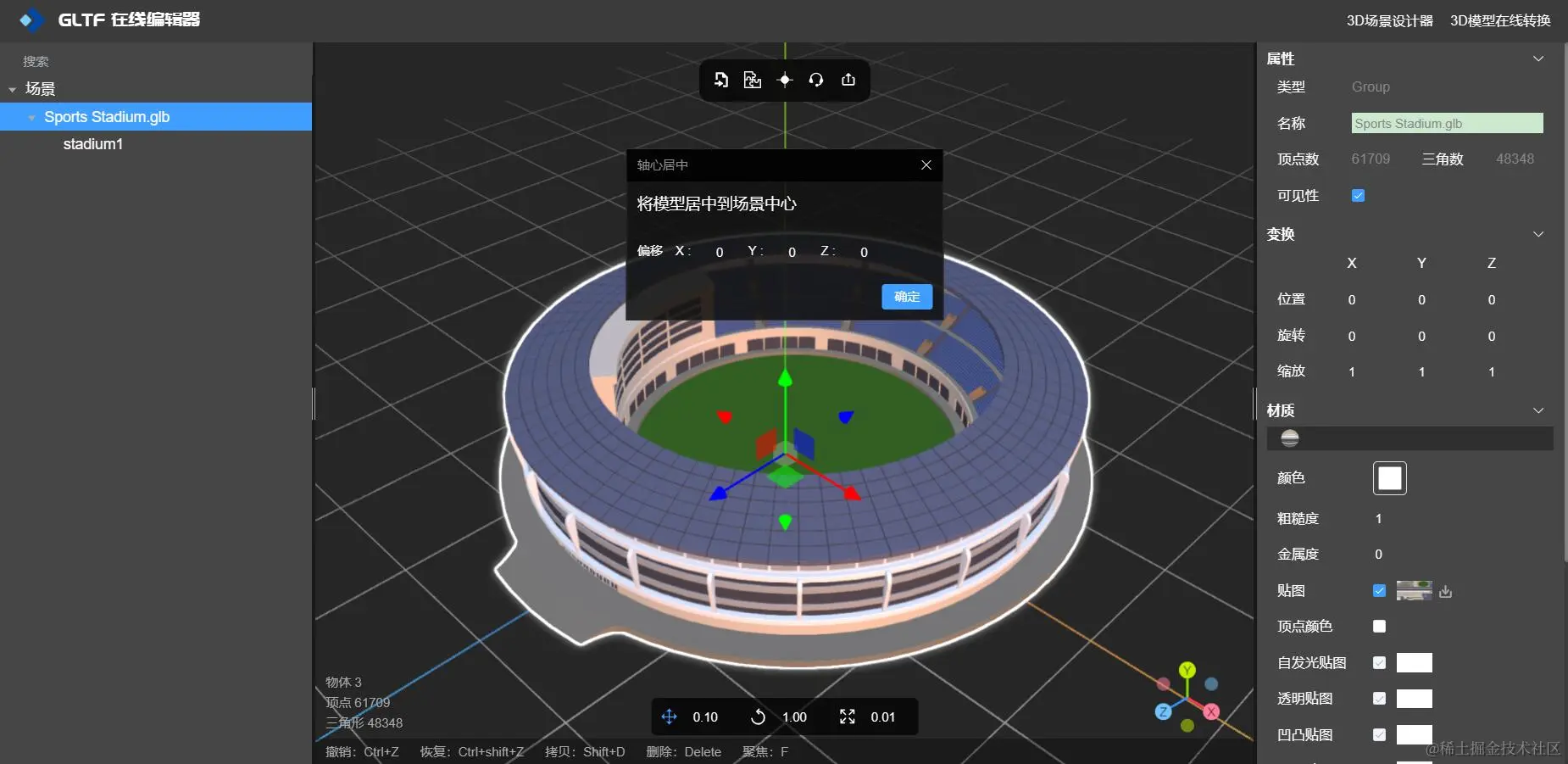
Task: Close the 轴心居中 dialog
Action: [x=926, y=165]
